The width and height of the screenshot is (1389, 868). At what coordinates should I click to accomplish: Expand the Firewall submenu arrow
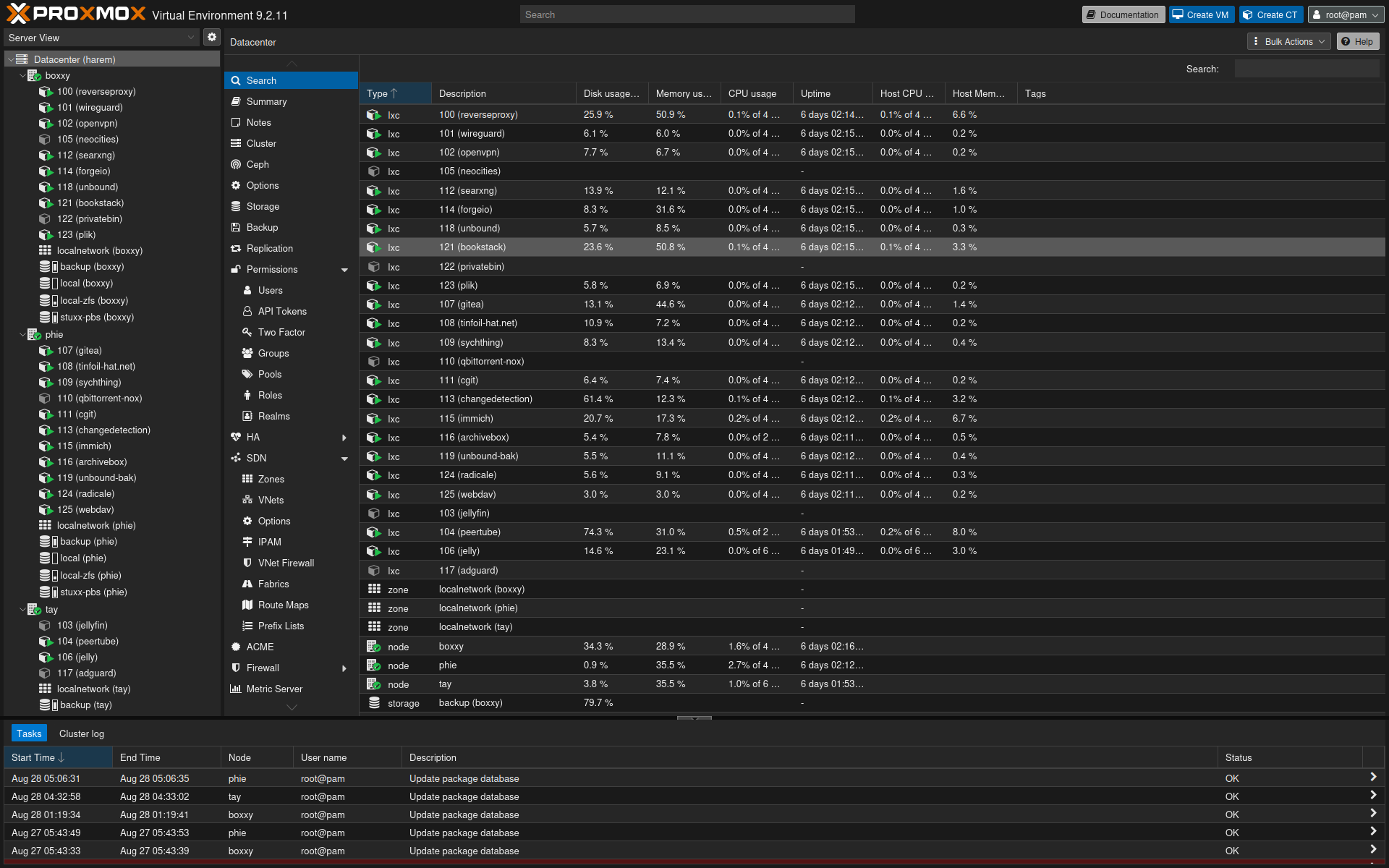pyautogui.click(x=344, y=668)
